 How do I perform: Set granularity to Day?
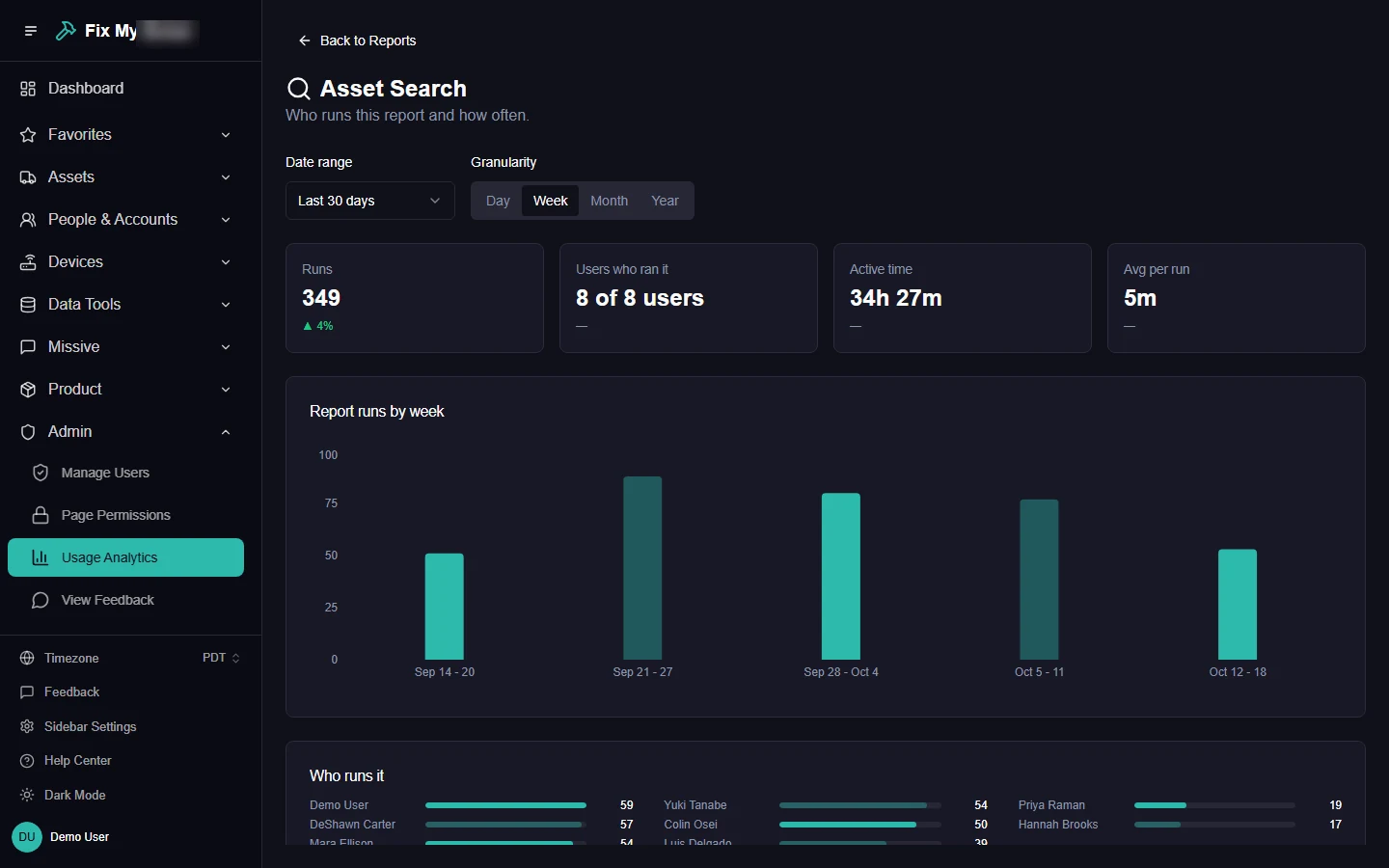click(x=498, y=201)
